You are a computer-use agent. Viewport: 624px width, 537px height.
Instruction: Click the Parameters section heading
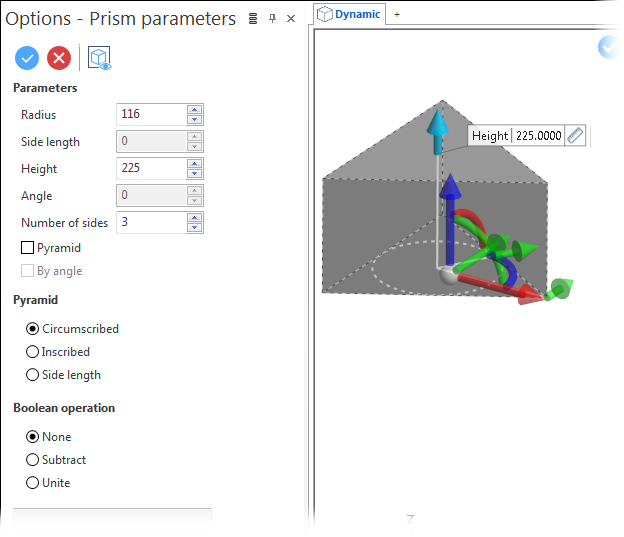pyautogui.click(x=45, y=88)
